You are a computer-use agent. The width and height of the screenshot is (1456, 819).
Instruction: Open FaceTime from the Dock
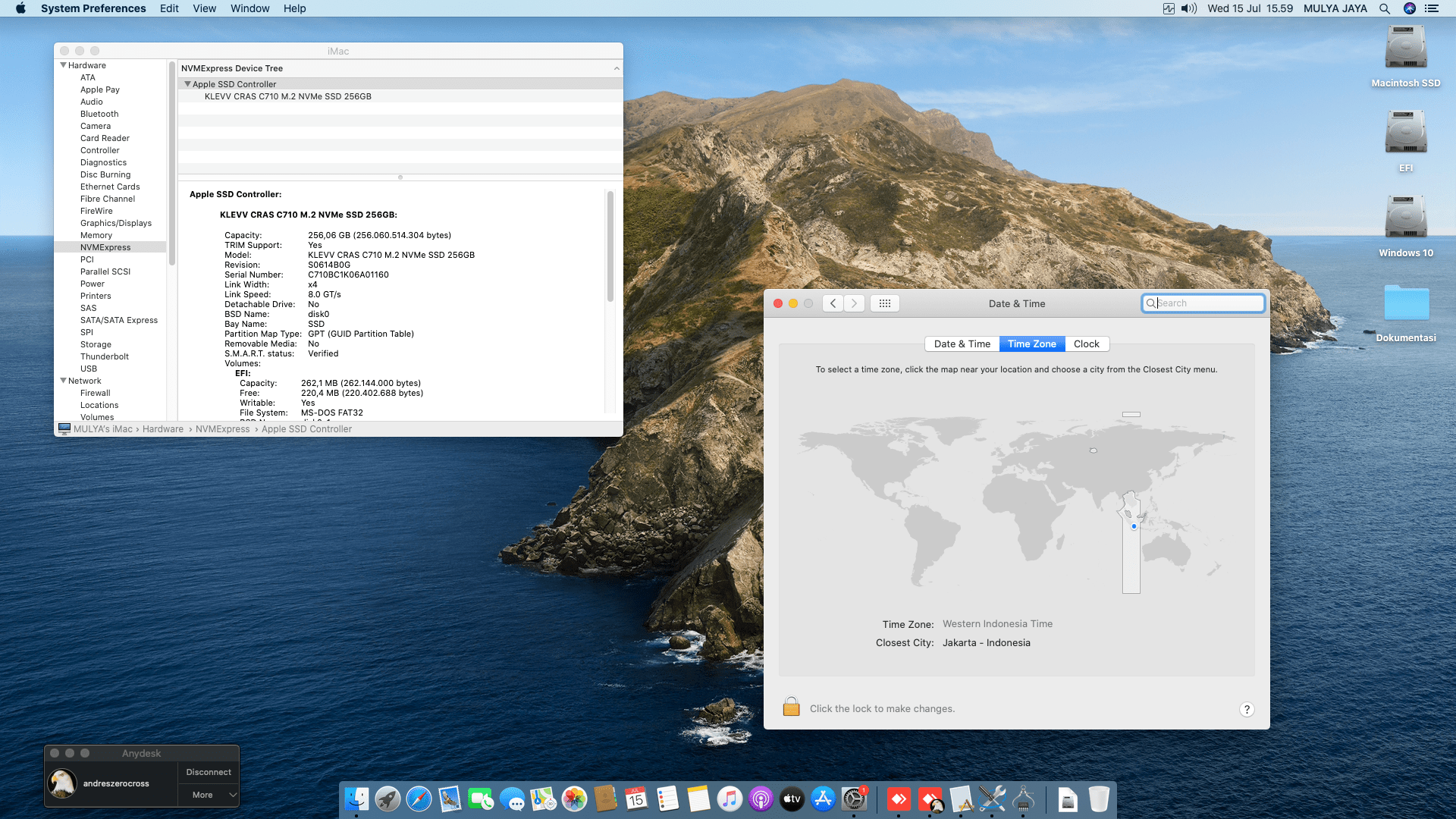(481, 799)
